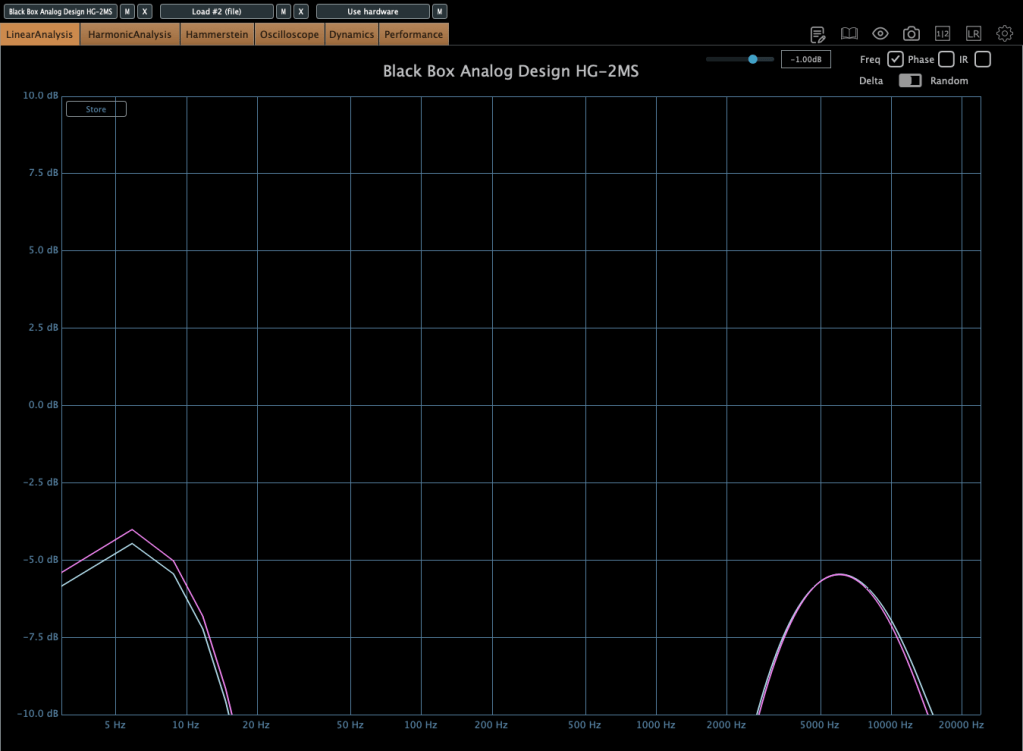Click the eye visibility icon

880,34
